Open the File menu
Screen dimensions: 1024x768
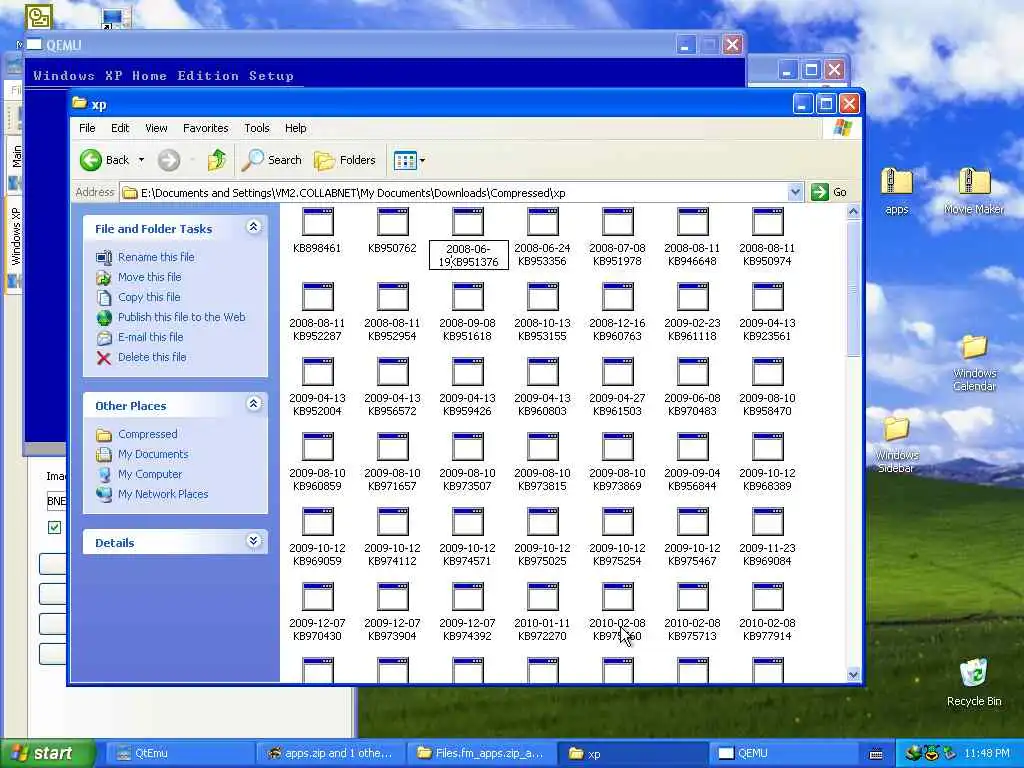[87, 128]
